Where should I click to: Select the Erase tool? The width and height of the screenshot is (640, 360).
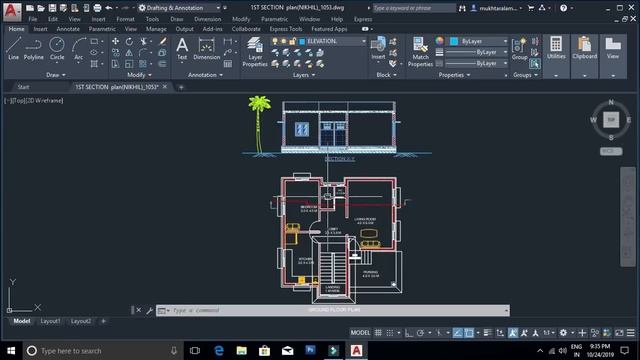click(x=162, y=41)
